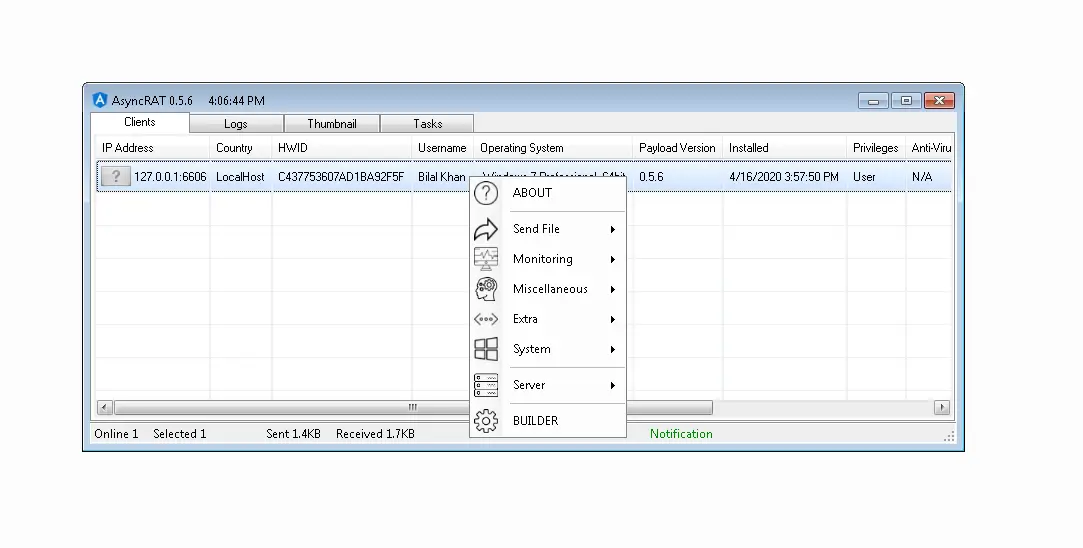Choose Monitoring from context menu
The width and height of the screenshot is (1083, 548).
(548, 259)
